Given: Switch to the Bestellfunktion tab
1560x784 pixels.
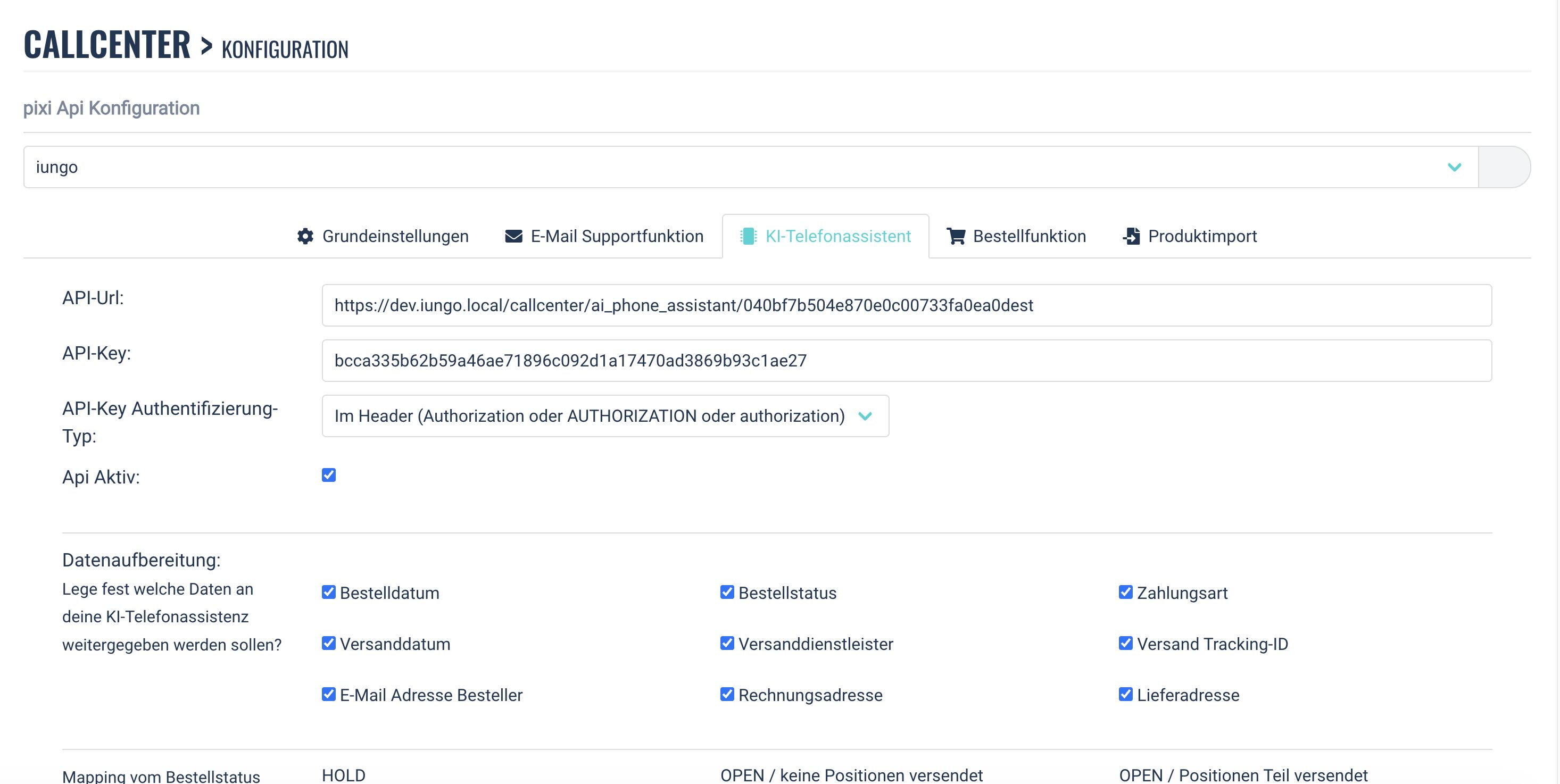Looking at the screenshot, I should (1028, 236).
